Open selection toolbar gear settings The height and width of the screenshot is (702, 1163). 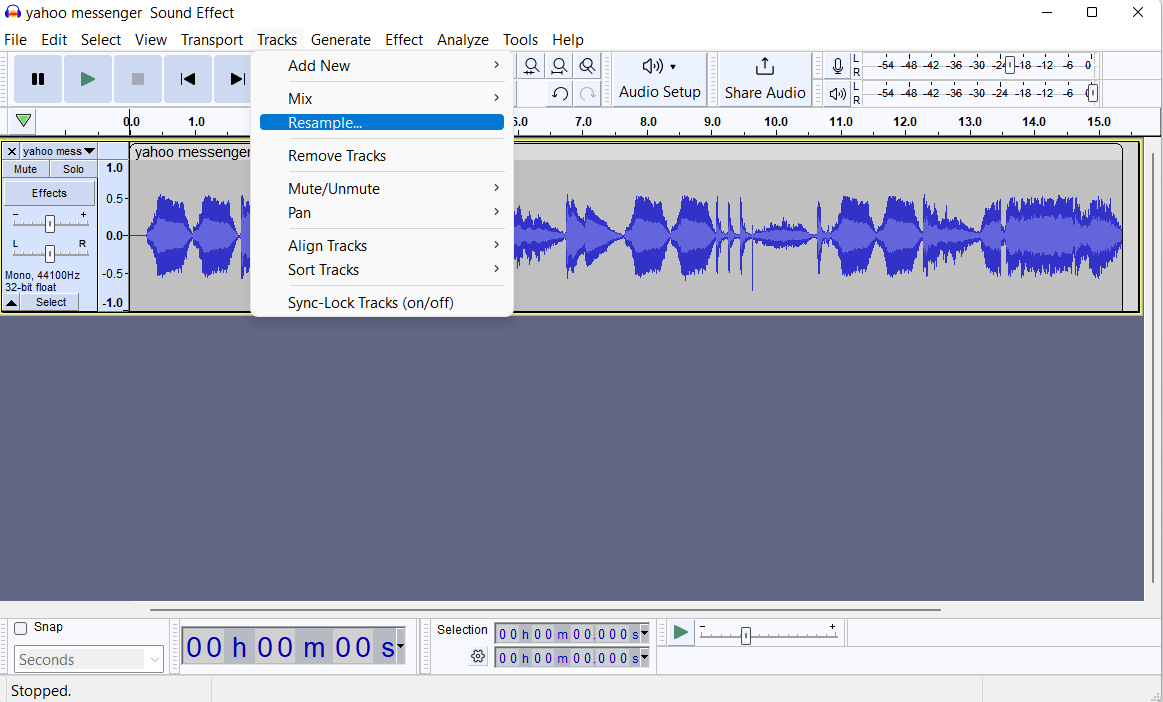pyautogui.click(x=478, y=657)
